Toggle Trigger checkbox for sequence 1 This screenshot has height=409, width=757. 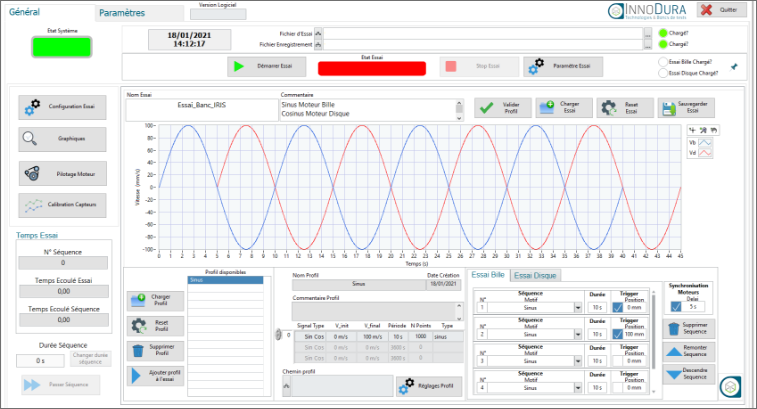[617, 308]
